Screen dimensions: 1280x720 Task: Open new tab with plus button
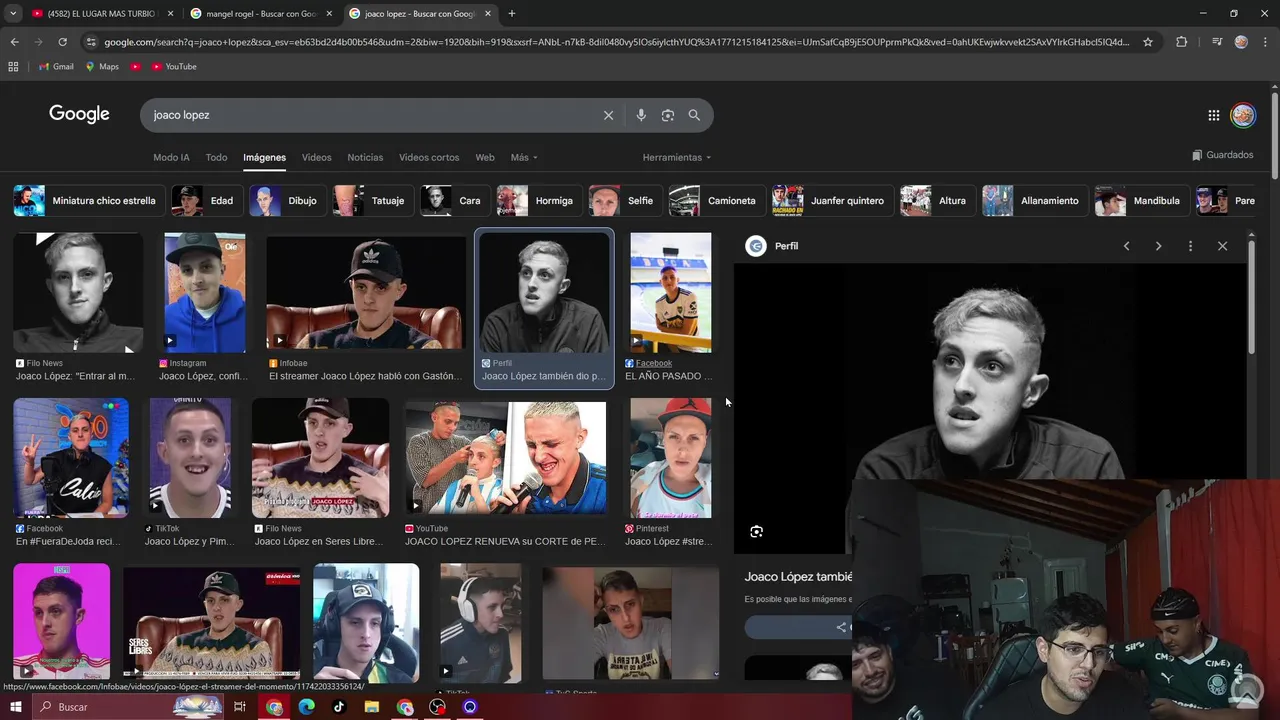tap(511, 14)
